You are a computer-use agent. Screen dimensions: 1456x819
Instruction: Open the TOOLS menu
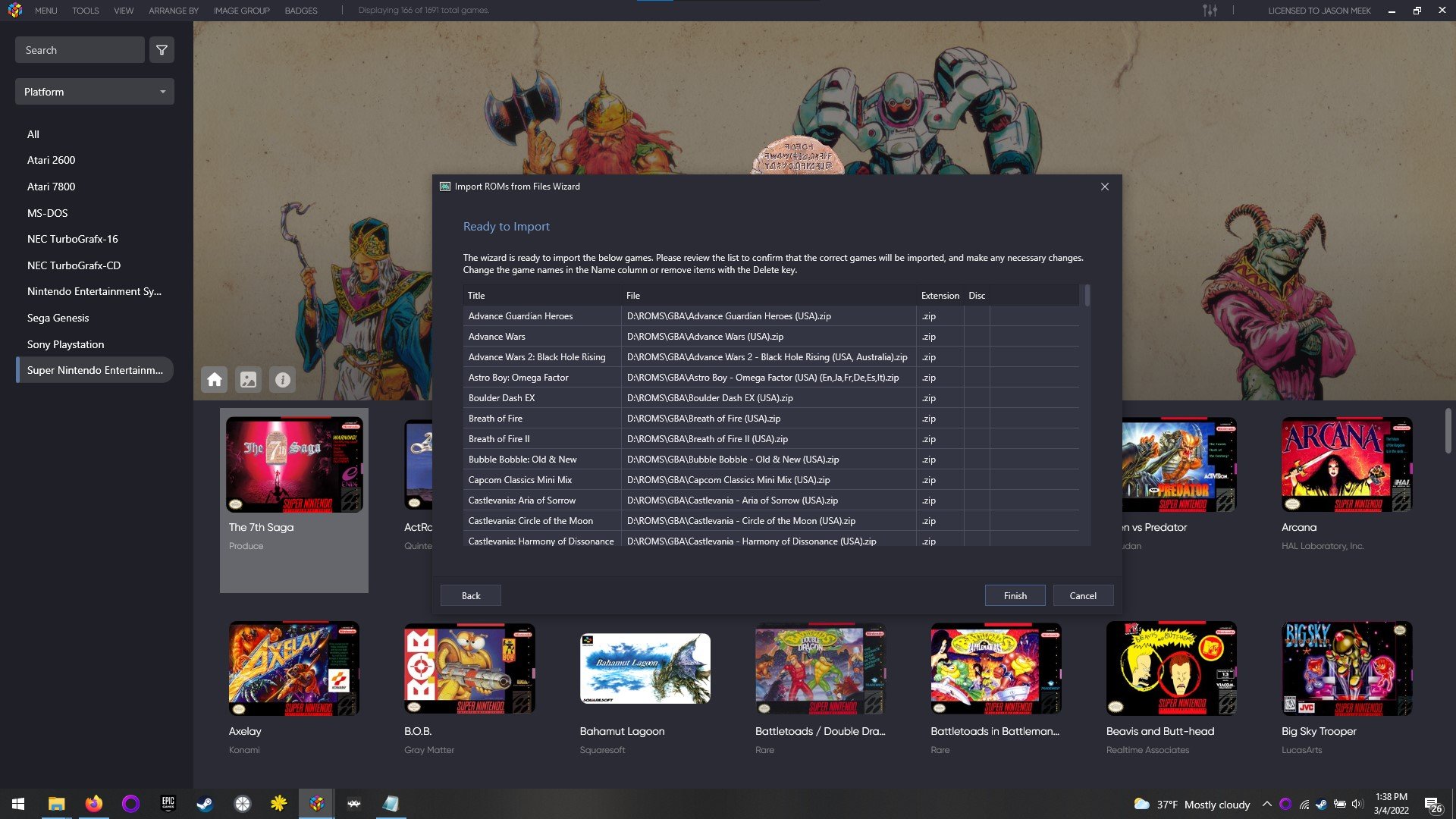click(86, 11)
